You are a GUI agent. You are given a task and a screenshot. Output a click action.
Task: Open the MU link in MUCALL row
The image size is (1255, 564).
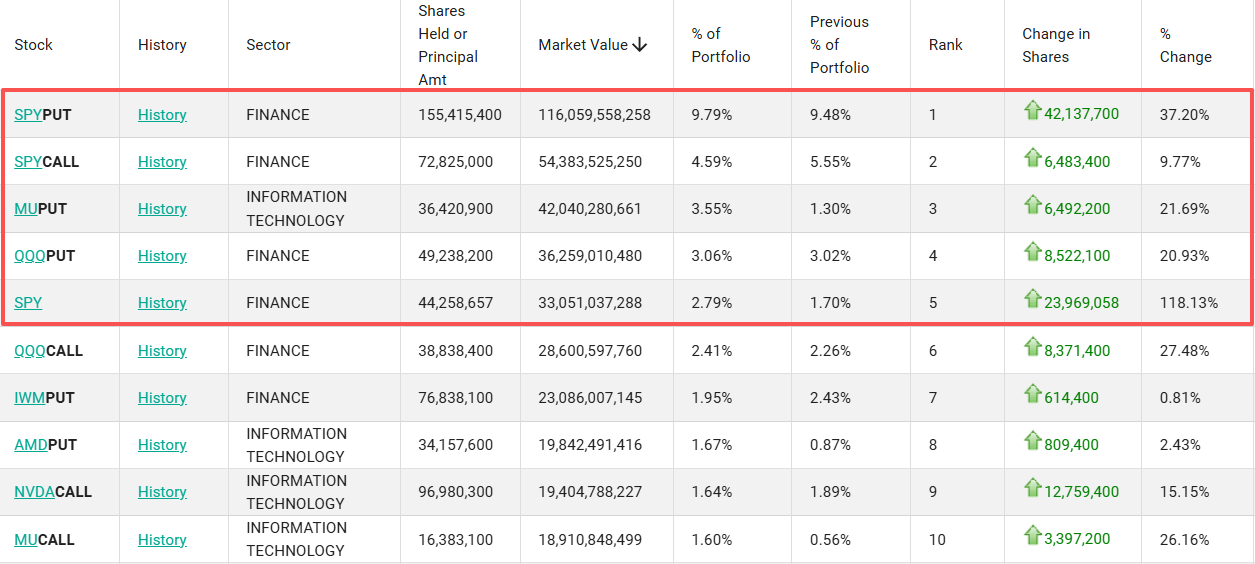(26, 540)
